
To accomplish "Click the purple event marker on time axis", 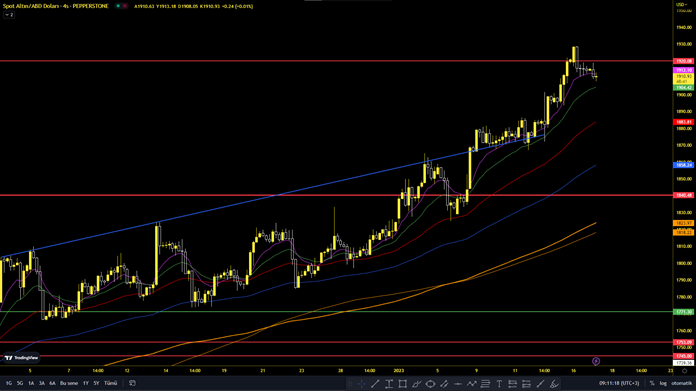I will tap(596, 361).
